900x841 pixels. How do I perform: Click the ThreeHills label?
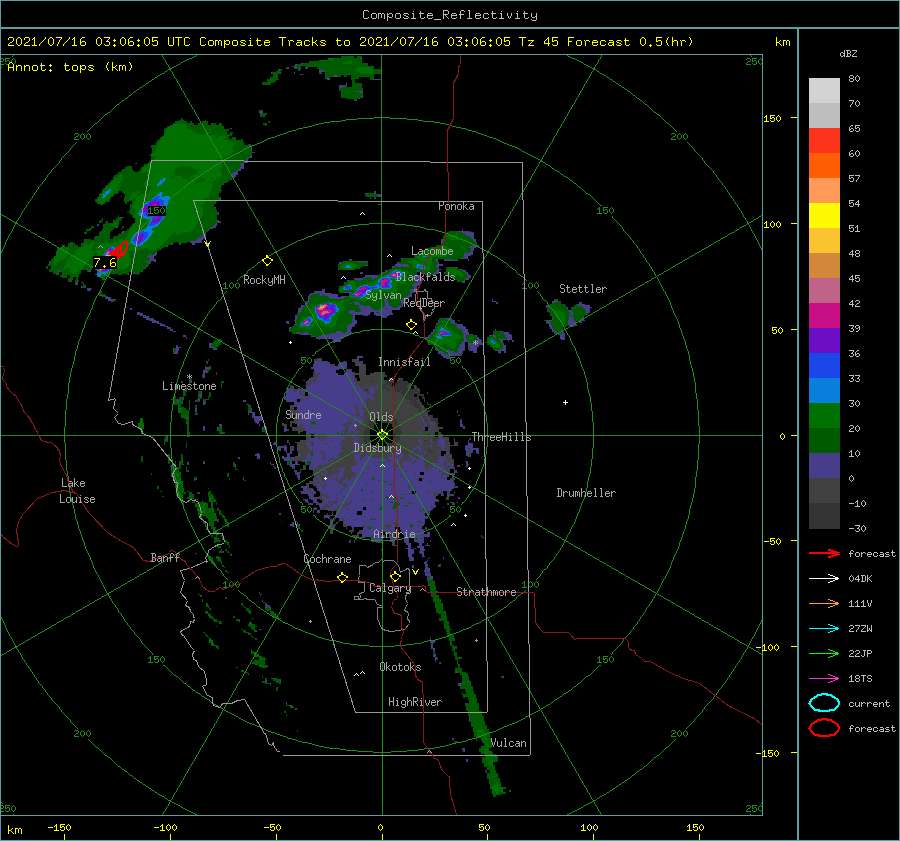click(x=501, y=437)
